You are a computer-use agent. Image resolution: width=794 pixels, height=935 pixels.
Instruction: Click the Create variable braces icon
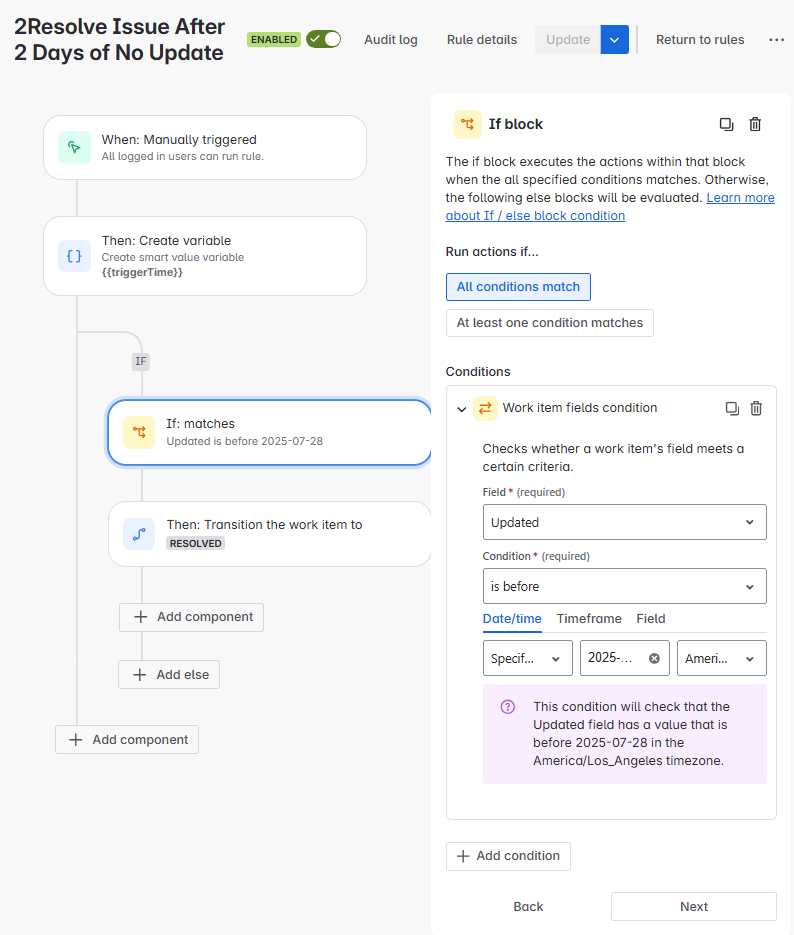75,256
